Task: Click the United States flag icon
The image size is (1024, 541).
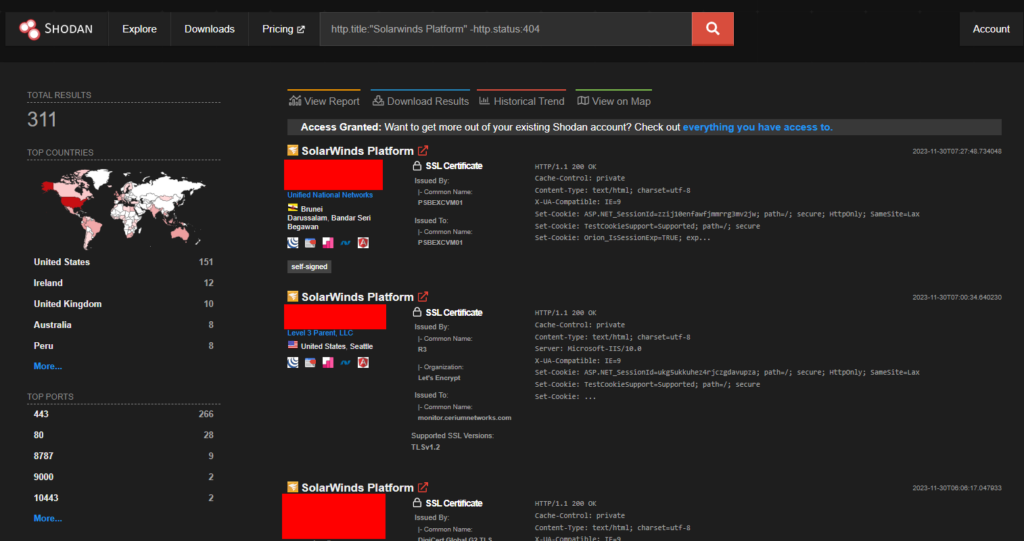Action: [x=293, y=345]
